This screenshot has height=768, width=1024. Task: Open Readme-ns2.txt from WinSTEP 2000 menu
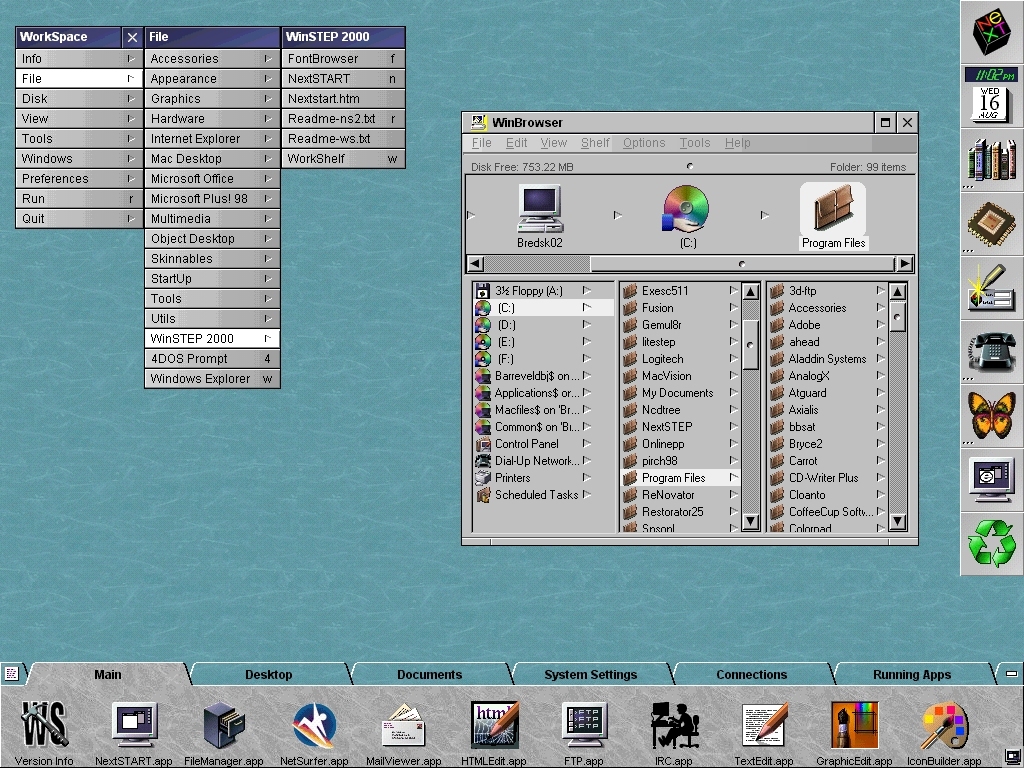(x=344, y=119)
